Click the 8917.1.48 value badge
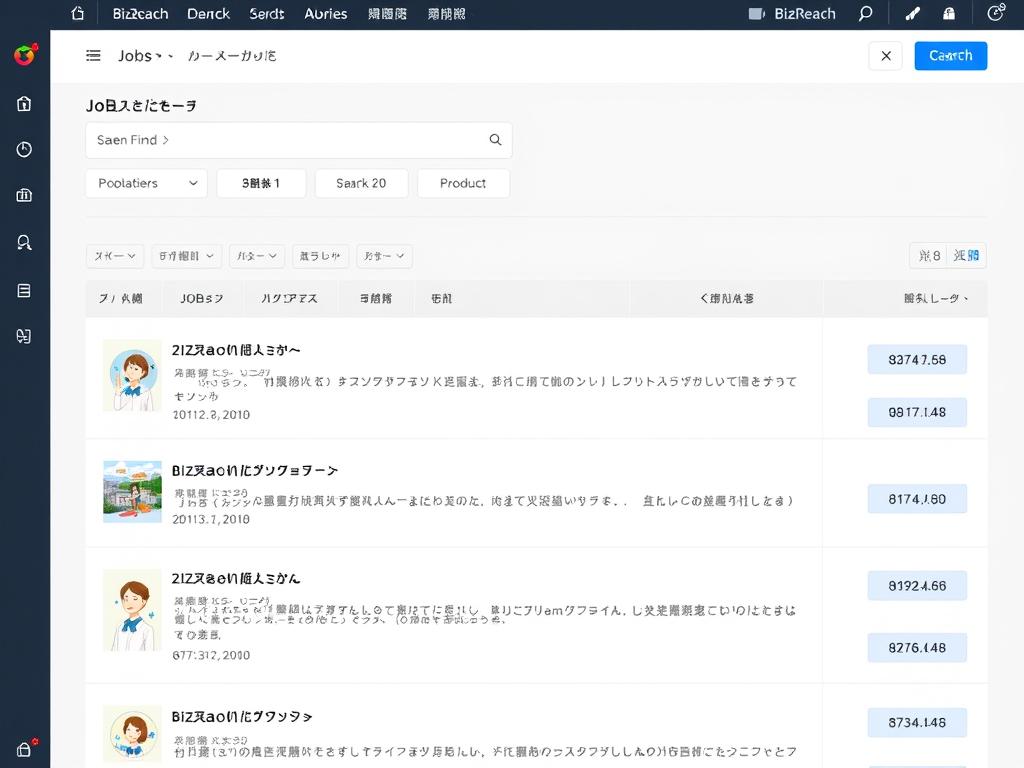The width and height of the screenshot is (1024, 768). point(917,412)
